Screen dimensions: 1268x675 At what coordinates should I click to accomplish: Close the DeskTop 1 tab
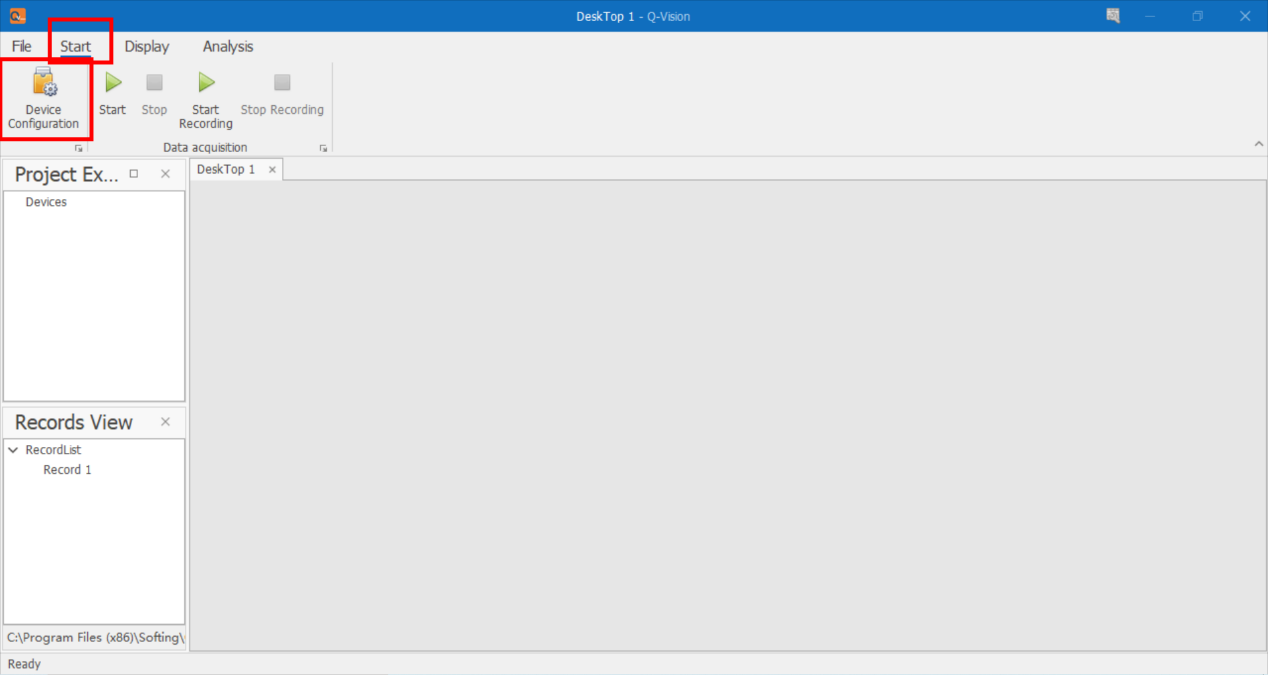(x=272, y=170)
